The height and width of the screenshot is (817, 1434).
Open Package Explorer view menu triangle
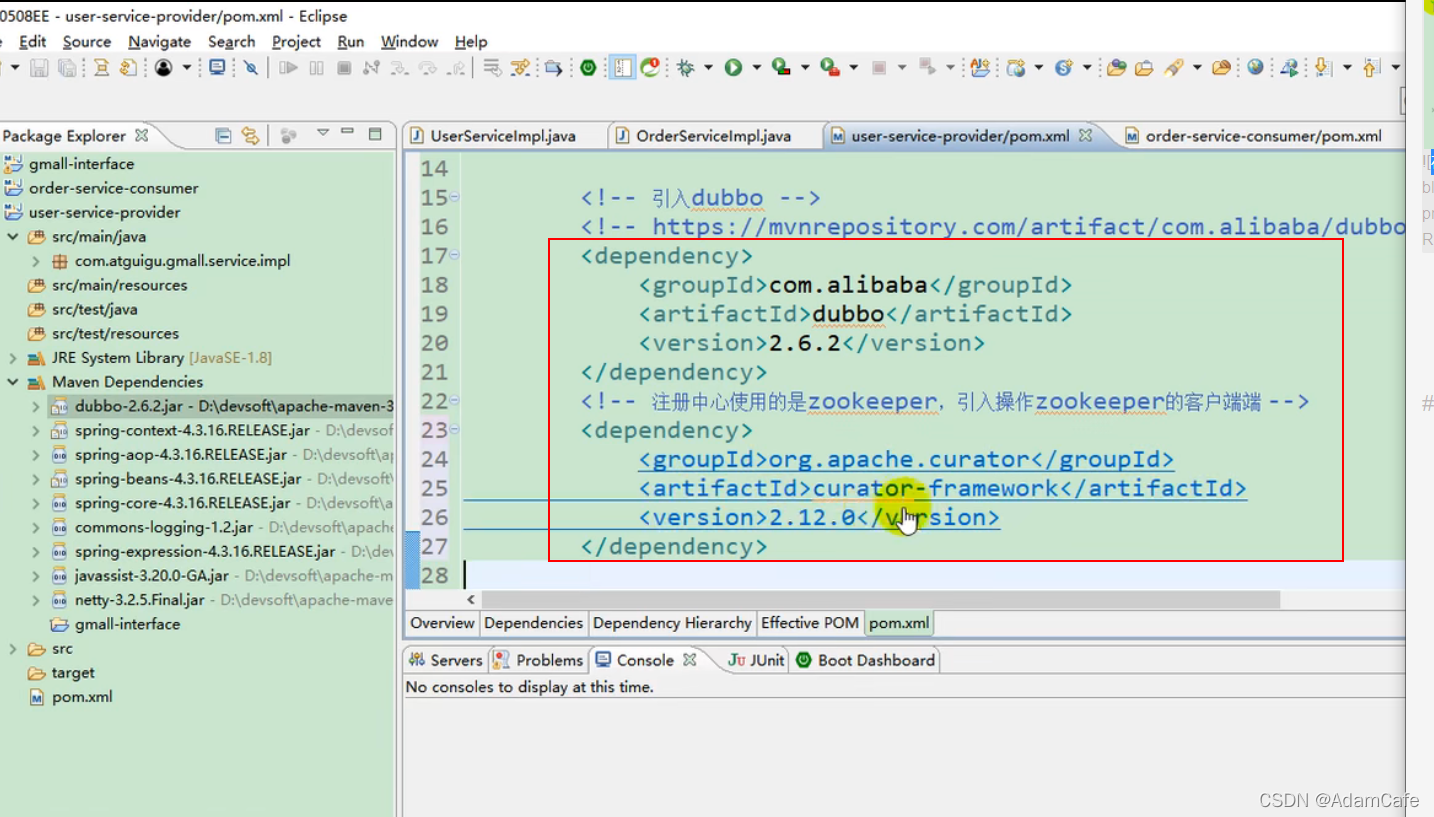(x=322, y=132)
